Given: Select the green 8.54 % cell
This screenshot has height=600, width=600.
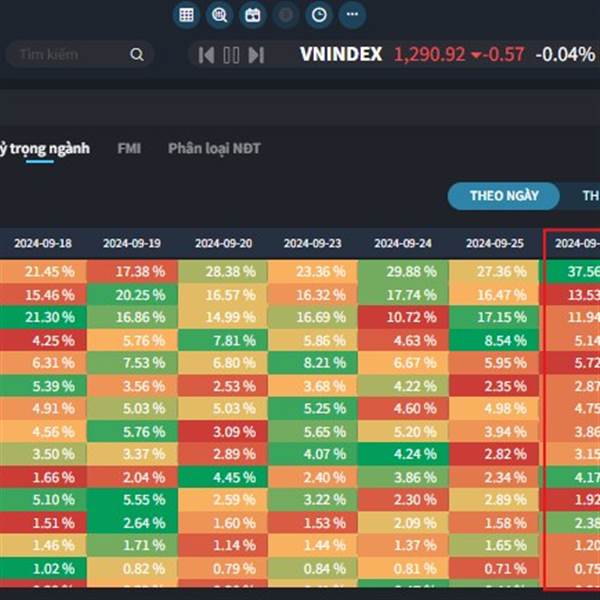Looking at the screenshot, I should pyautogui.click(x=494, y=340).
